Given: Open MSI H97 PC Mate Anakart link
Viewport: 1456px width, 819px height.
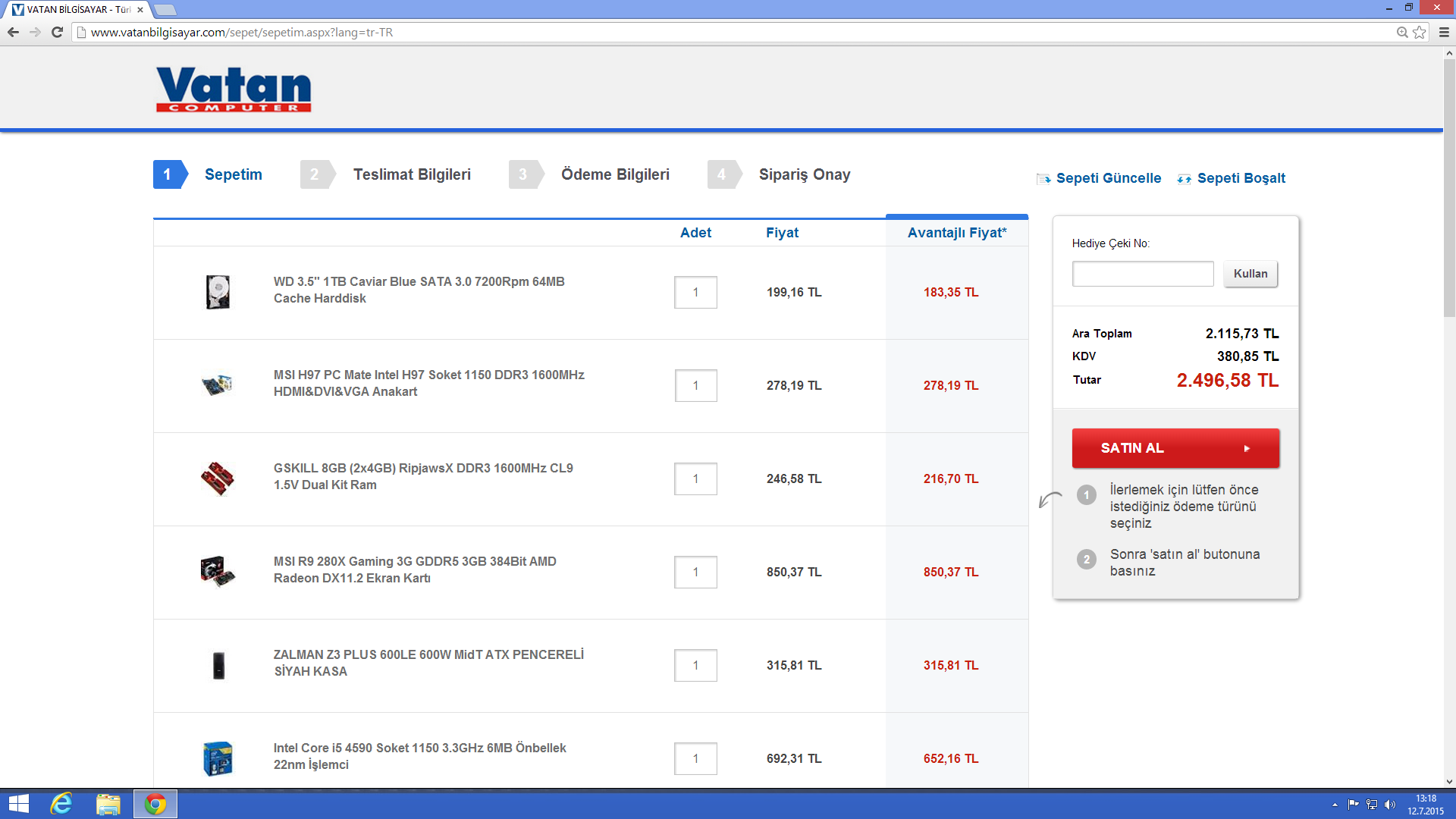Looking at the screenshot, I should [x=429, y=383].
